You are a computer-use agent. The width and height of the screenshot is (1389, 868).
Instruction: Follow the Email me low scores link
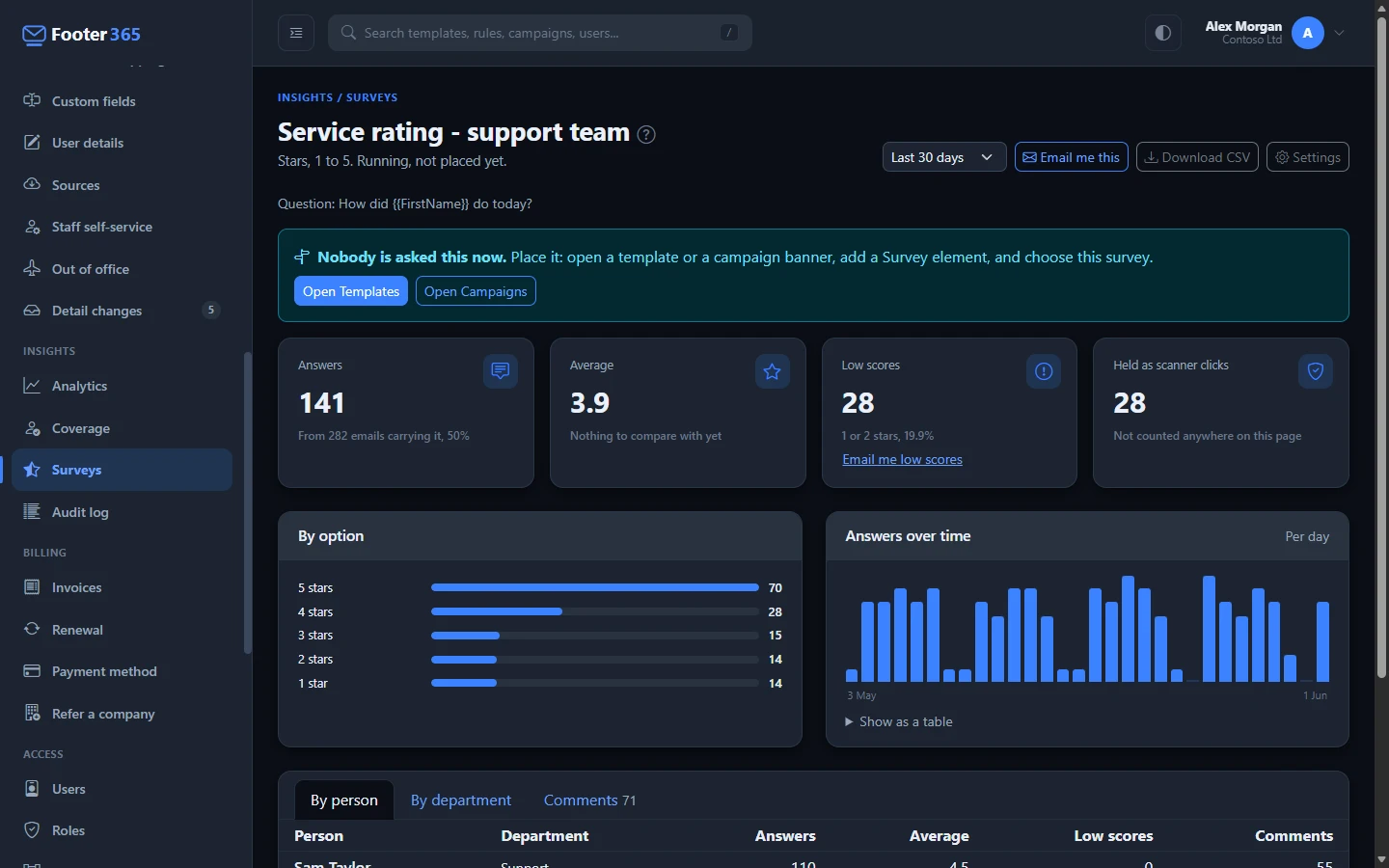click(x=902, y=460)
